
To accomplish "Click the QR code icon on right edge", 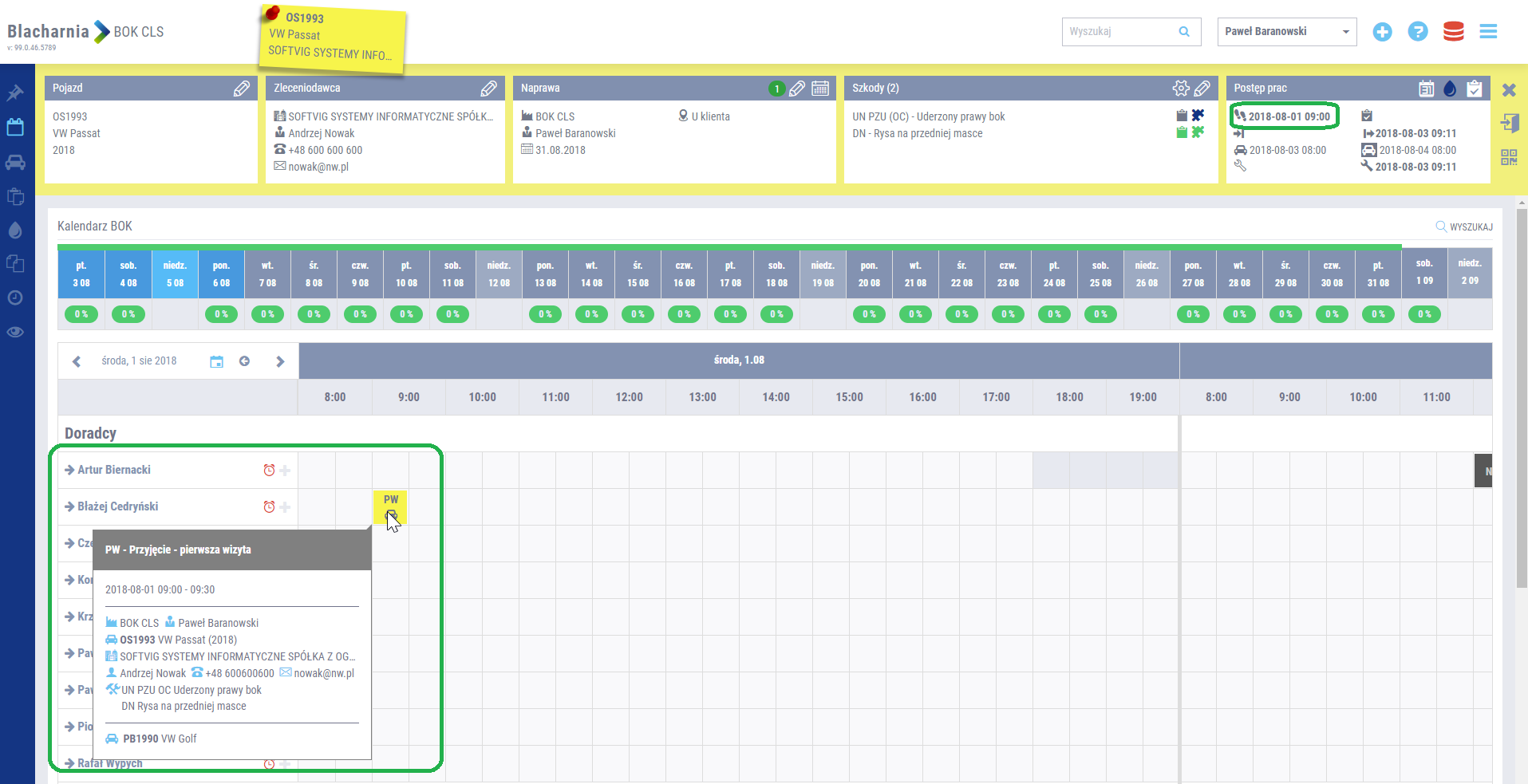I will 1508,157.
